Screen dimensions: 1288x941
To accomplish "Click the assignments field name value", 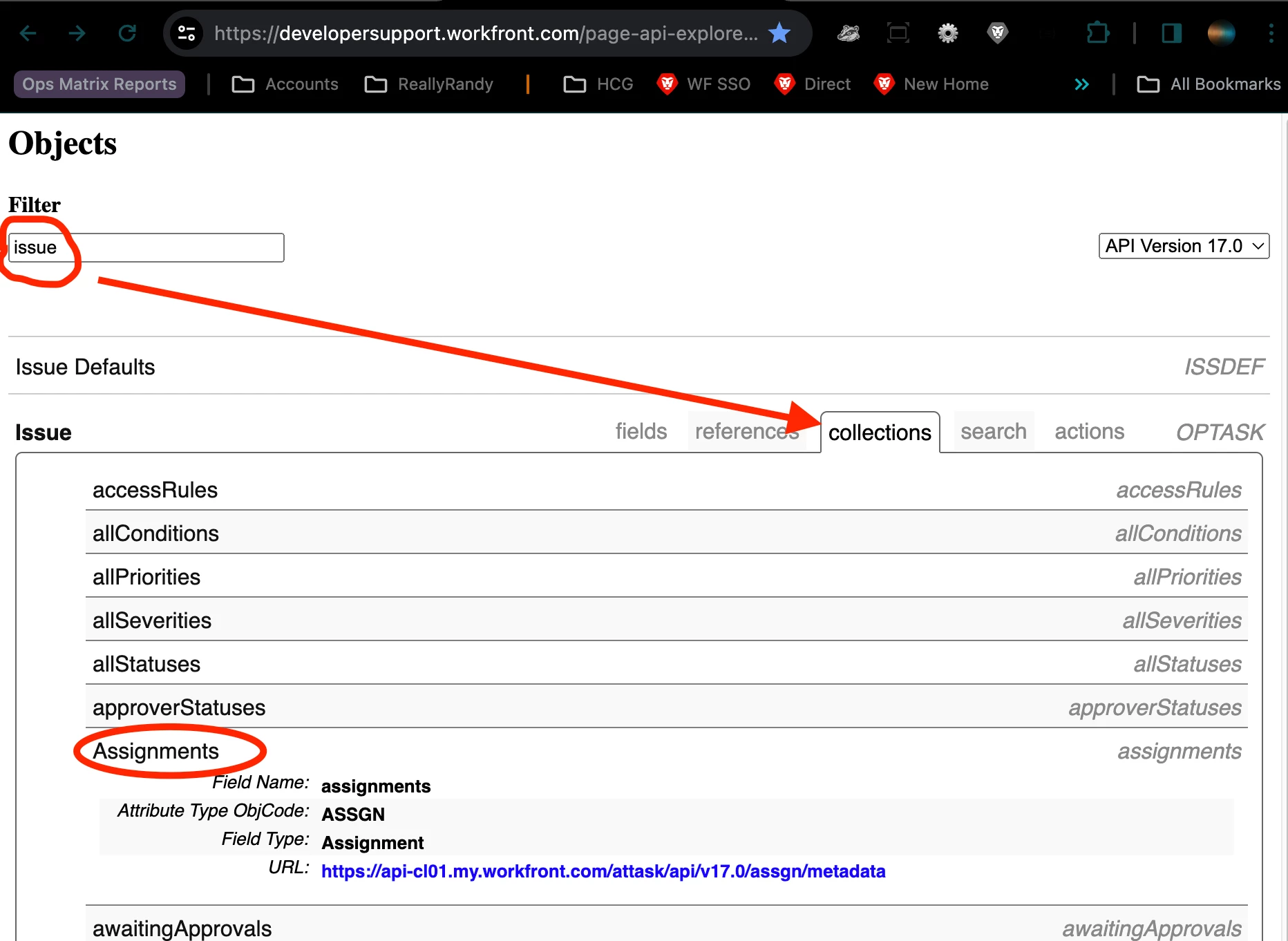I will [376, 786].
